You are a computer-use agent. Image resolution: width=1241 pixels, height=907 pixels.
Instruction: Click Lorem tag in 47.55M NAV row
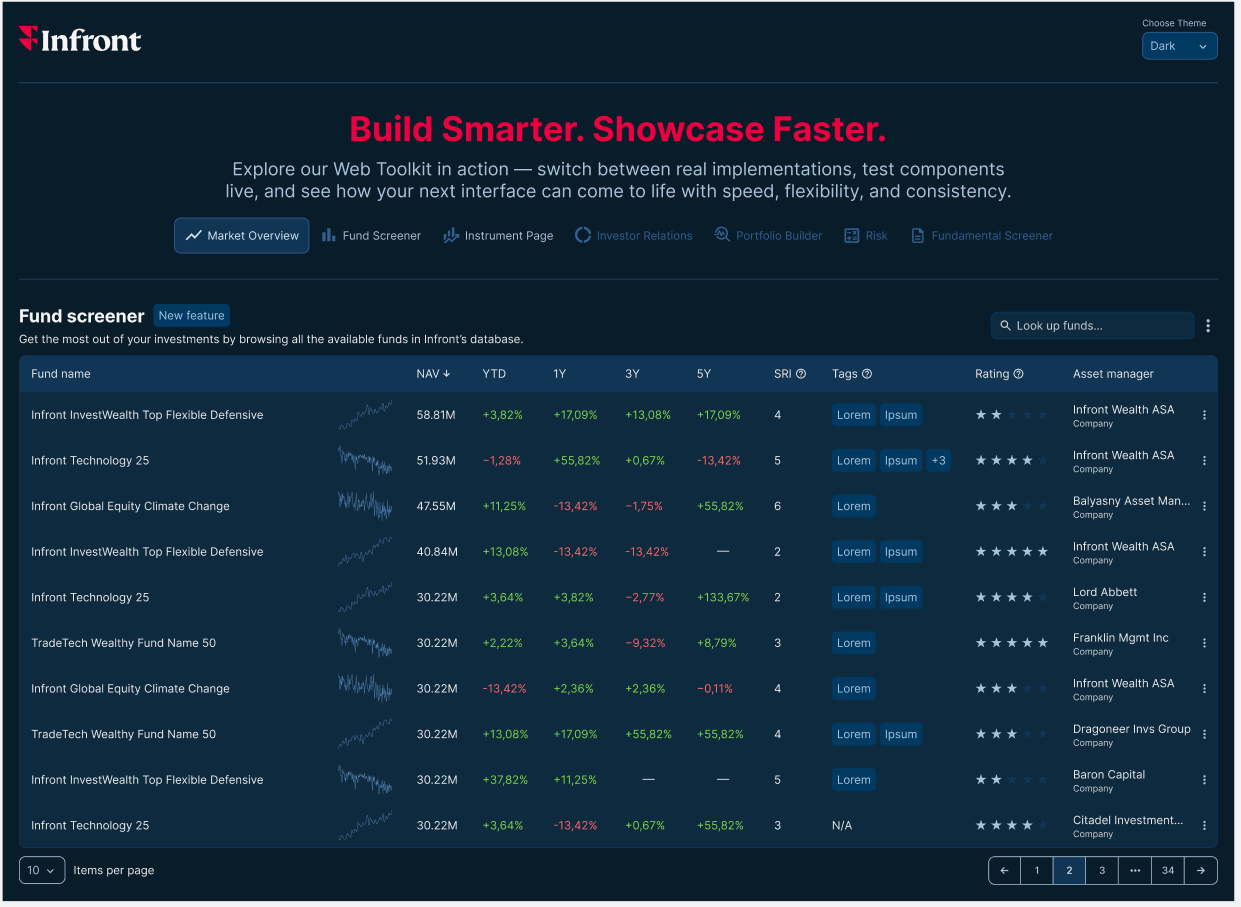coord(853,506)
